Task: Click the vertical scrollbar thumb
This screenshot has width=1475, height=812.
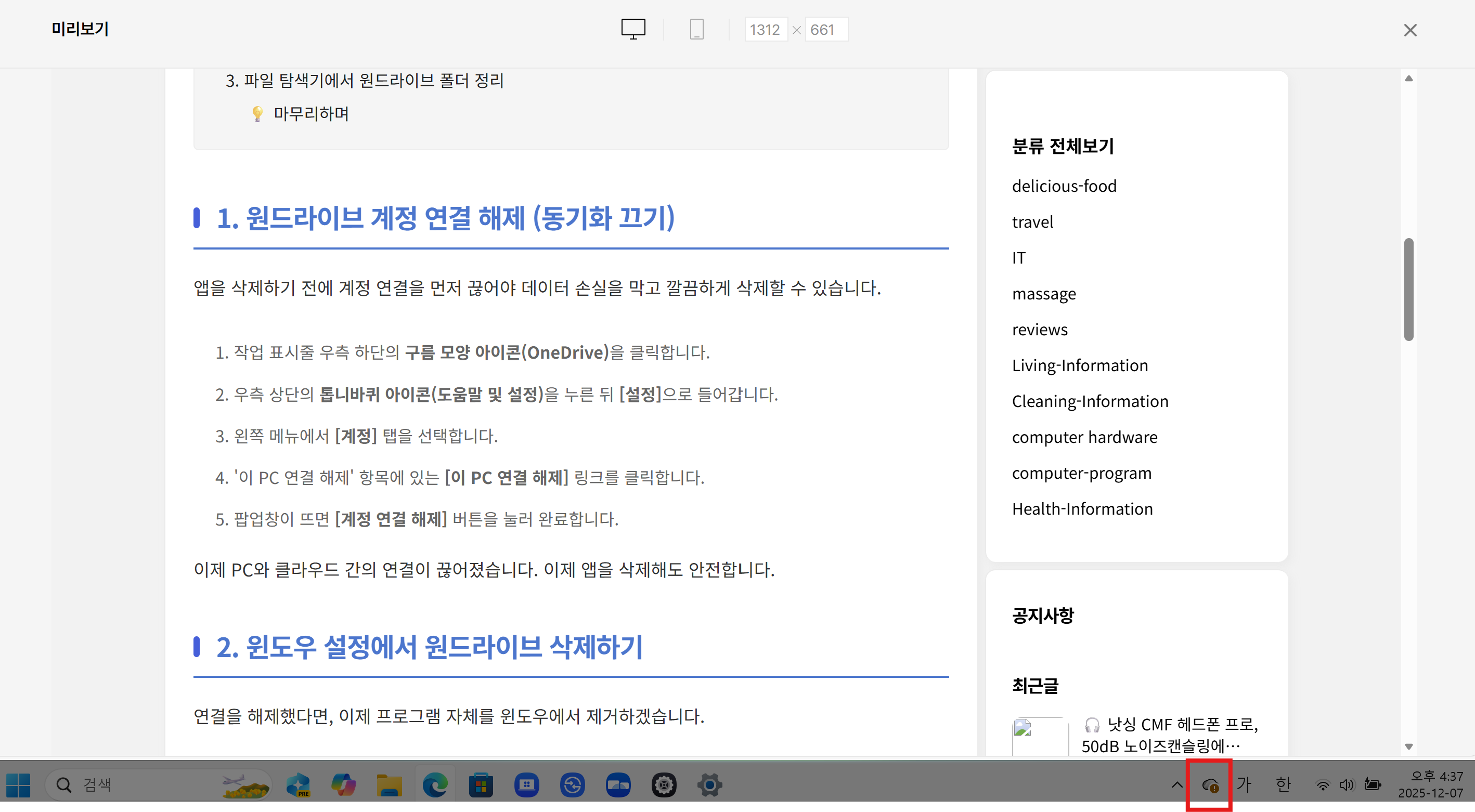Action: 1408,289
